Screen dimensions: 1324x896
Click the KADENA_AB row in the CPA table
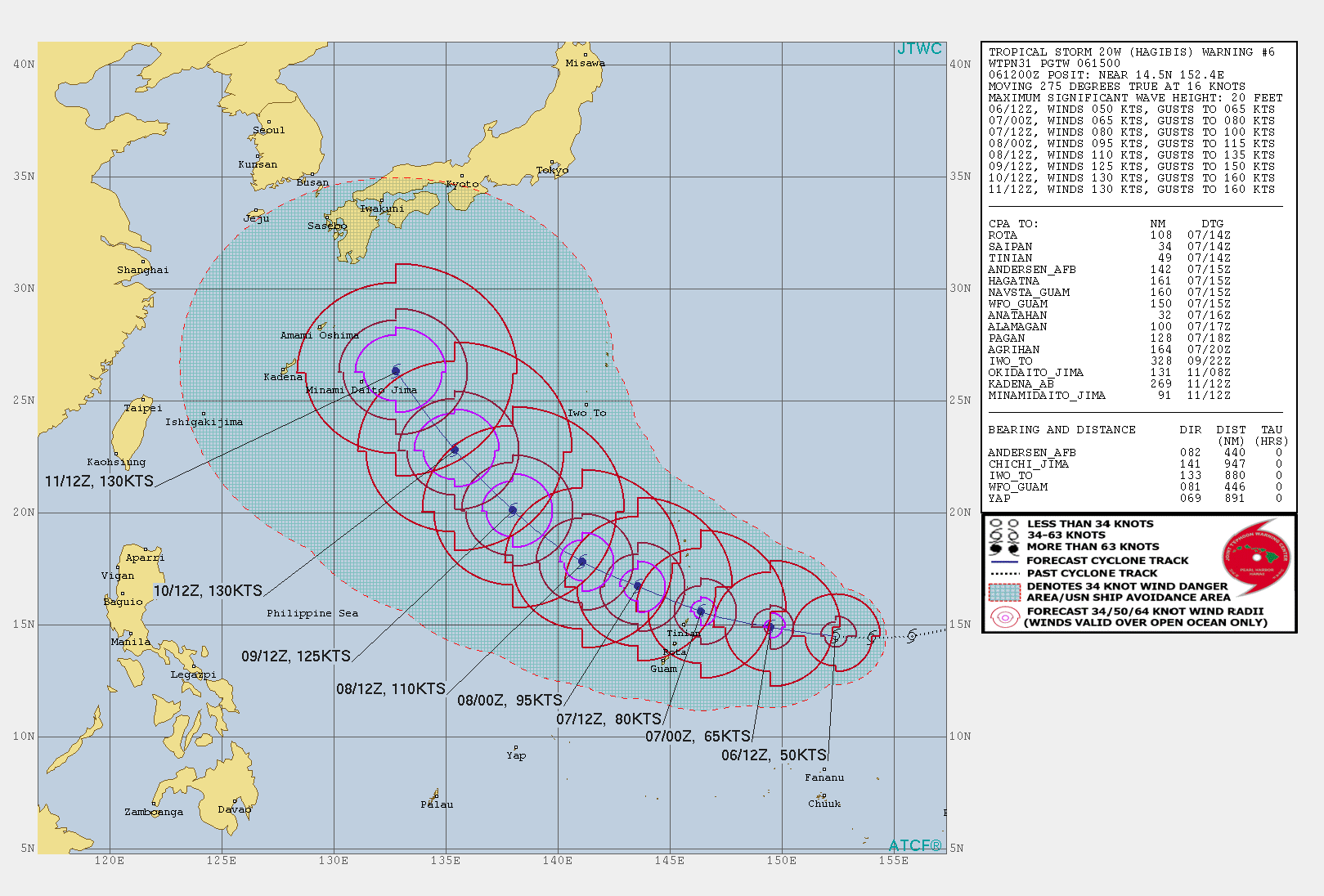point(1109,383)
